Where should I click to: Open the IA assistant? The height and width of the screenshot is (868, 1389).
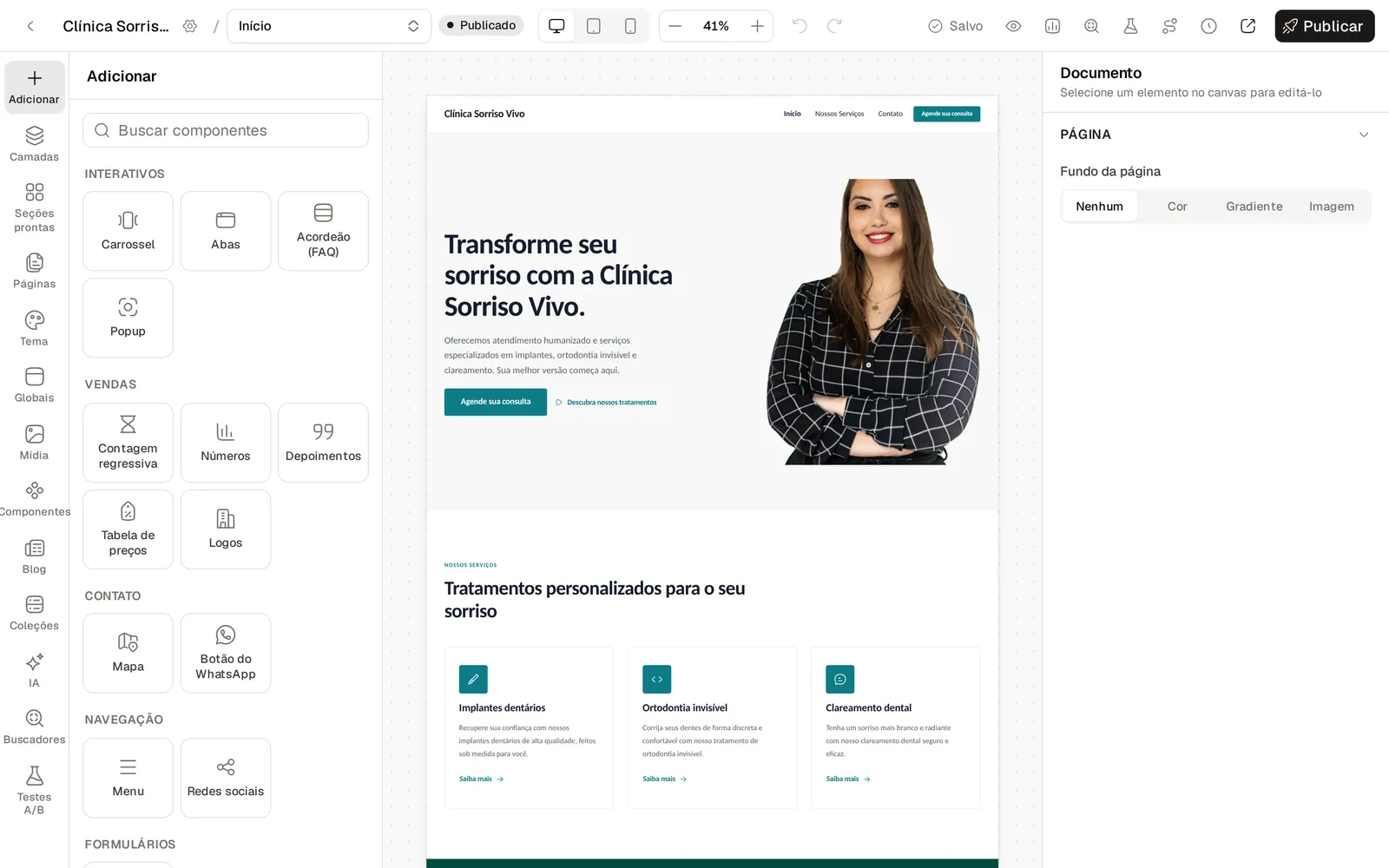34,670
